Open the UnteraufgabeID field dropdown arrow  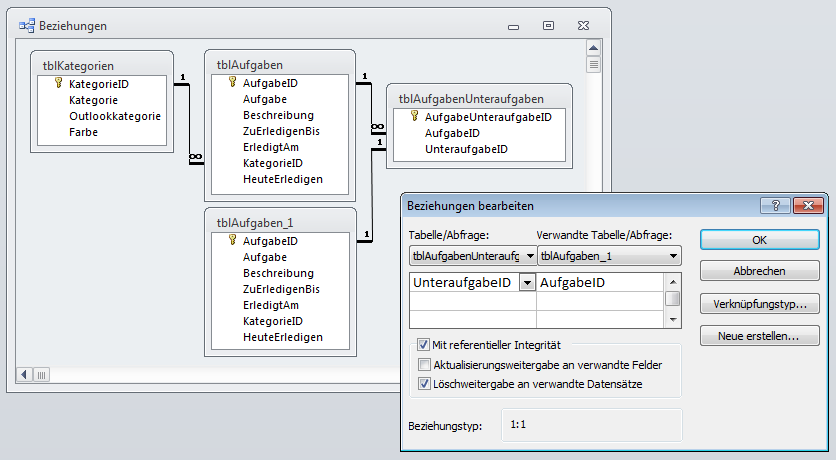click(x=527, y=283)
